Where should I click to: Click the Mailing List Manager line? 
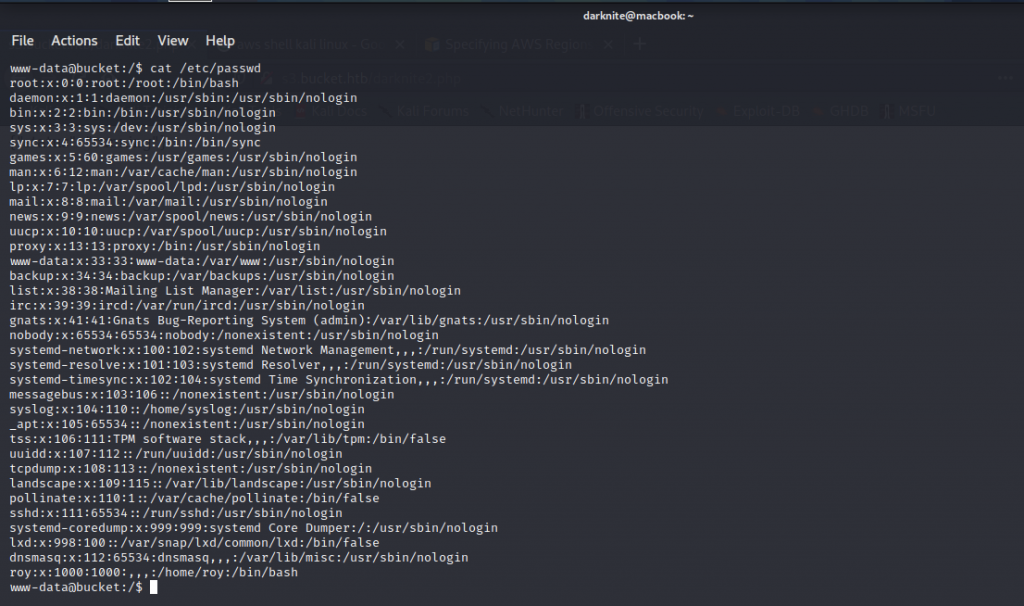coord(235,290)
